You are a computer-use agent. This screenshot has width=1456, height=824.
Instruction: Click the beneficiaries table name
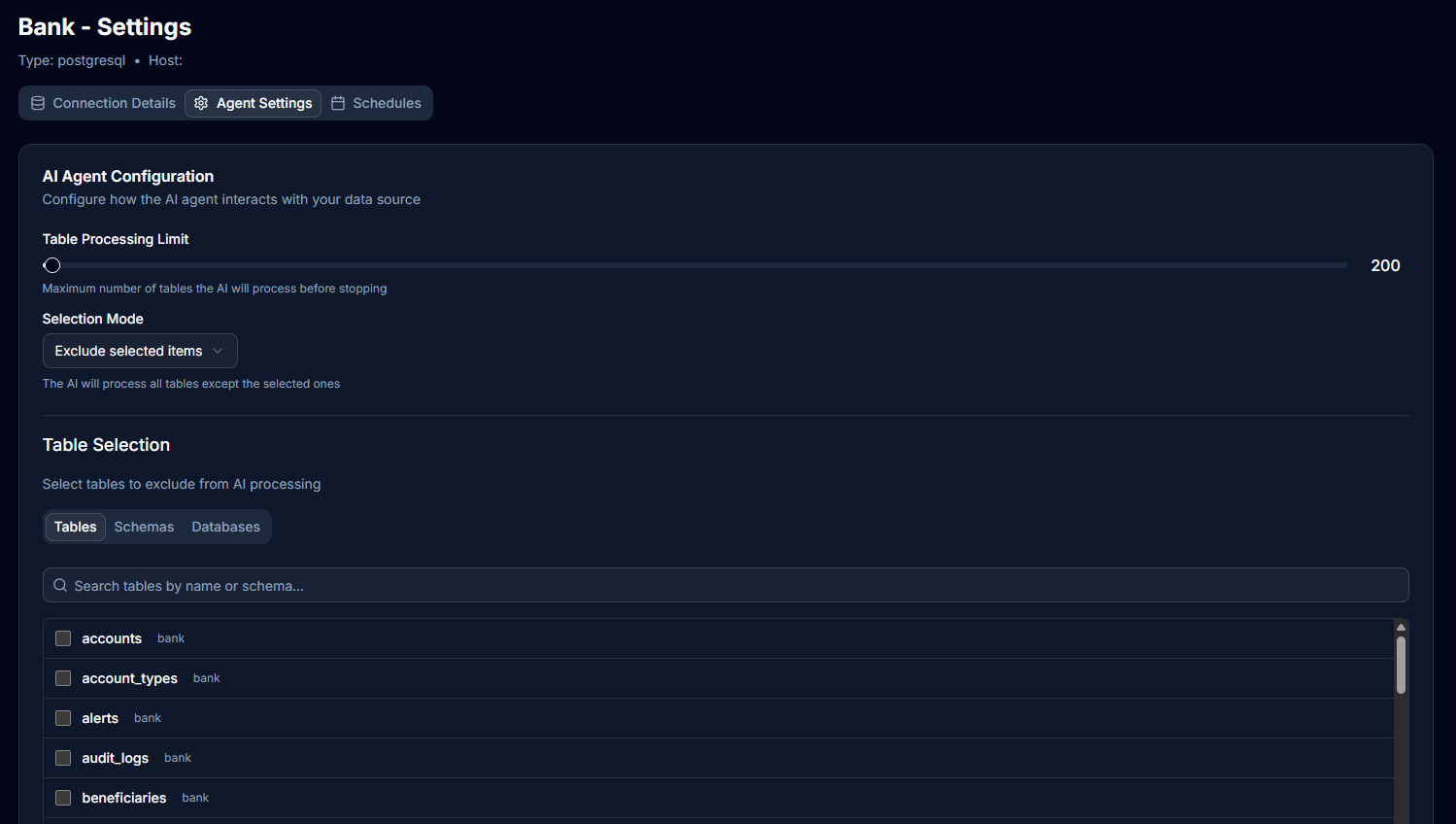pyautogui.click(x=124, y=798)
